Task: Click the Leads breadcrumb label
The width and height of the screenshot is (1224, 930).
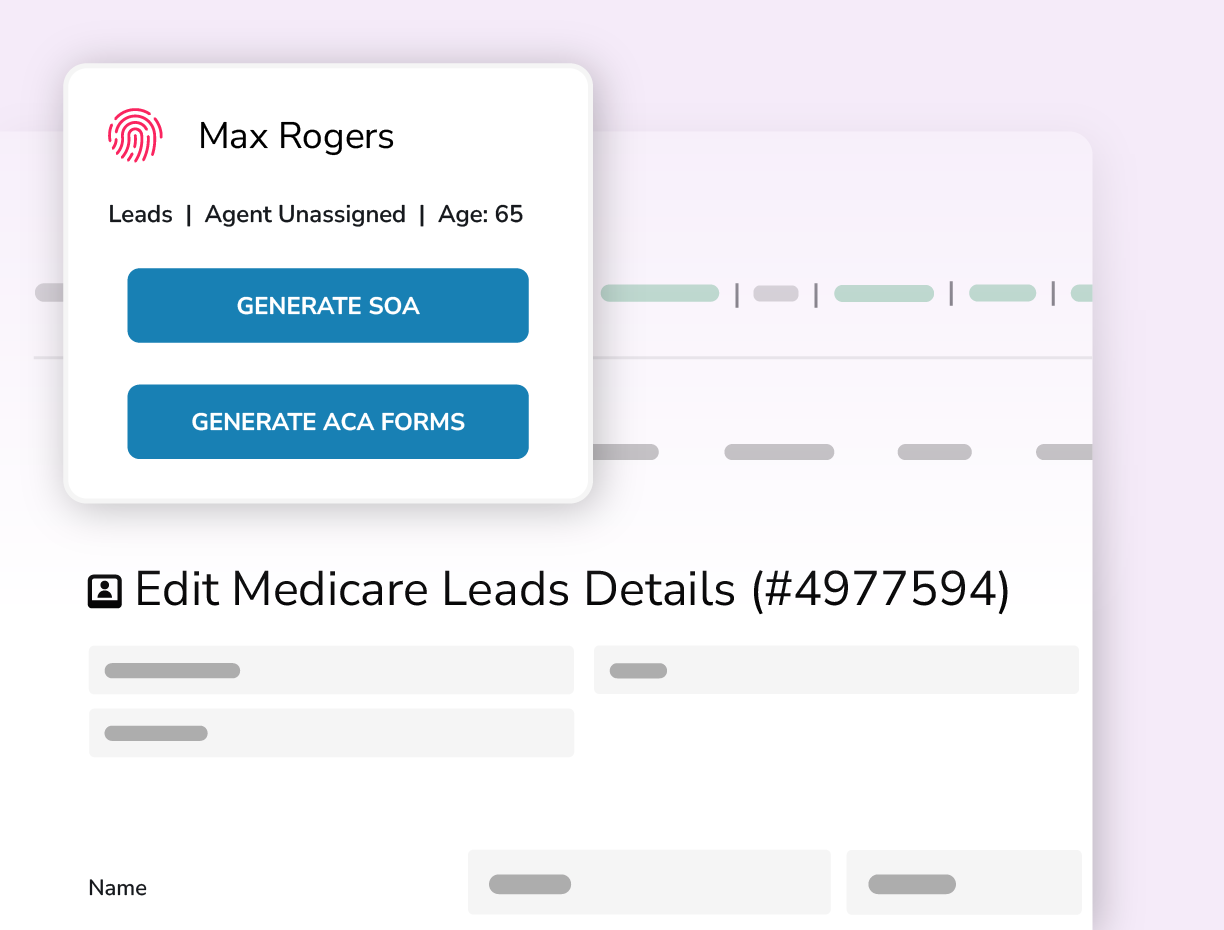Action: pos(140,214)
